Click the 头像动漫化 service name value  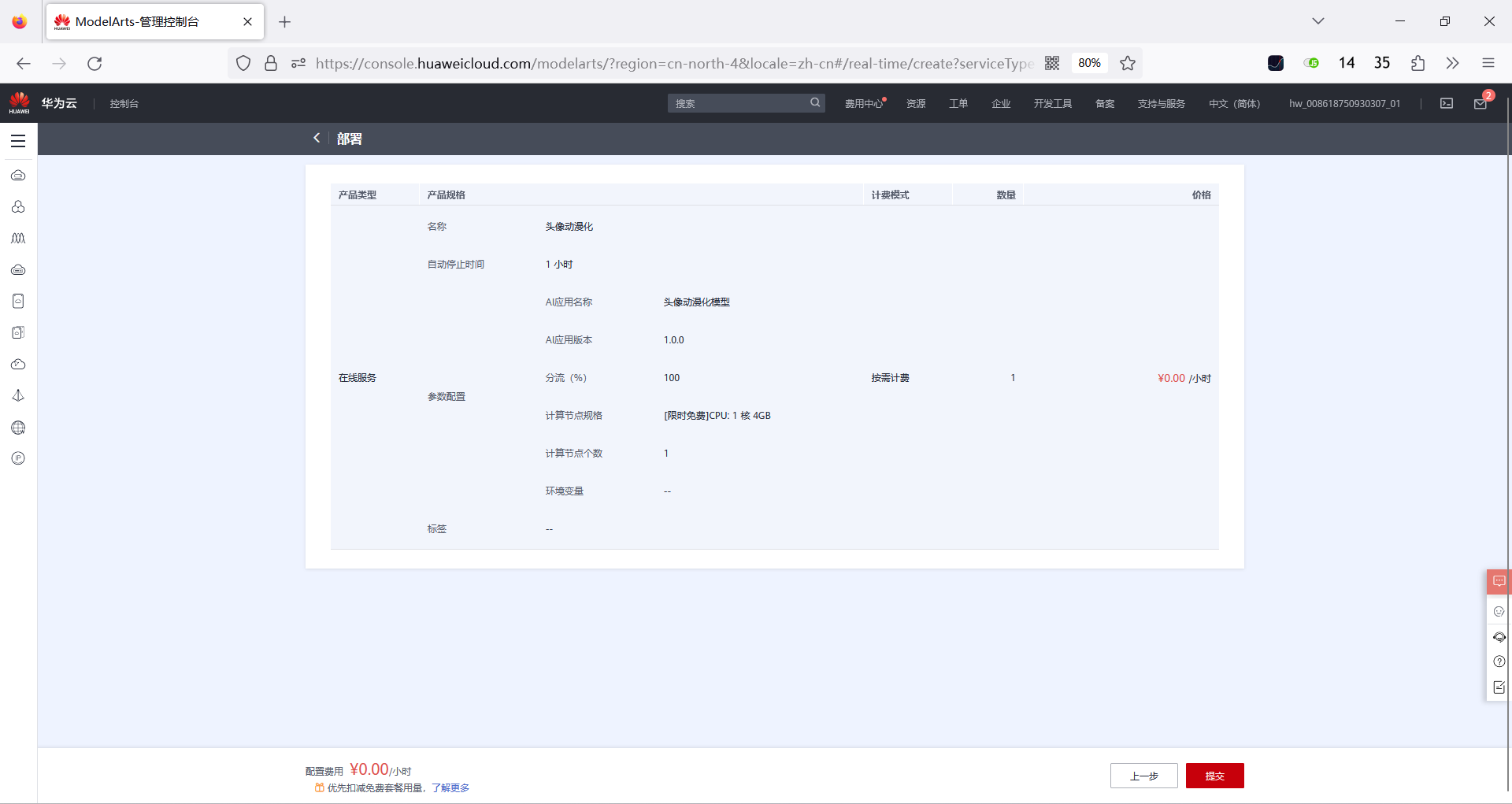point(569,226)
